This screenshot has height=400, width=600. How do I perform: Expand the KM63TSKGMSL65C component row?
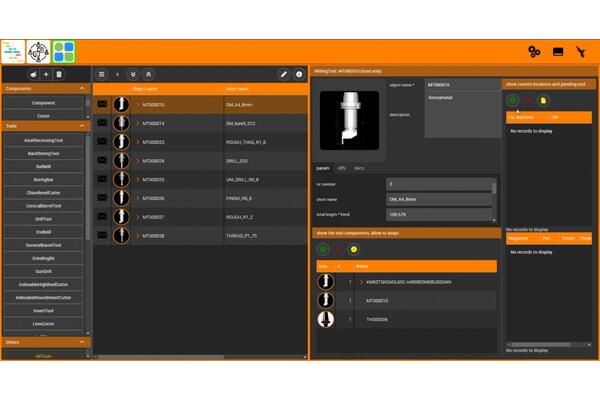click(360, 282)
